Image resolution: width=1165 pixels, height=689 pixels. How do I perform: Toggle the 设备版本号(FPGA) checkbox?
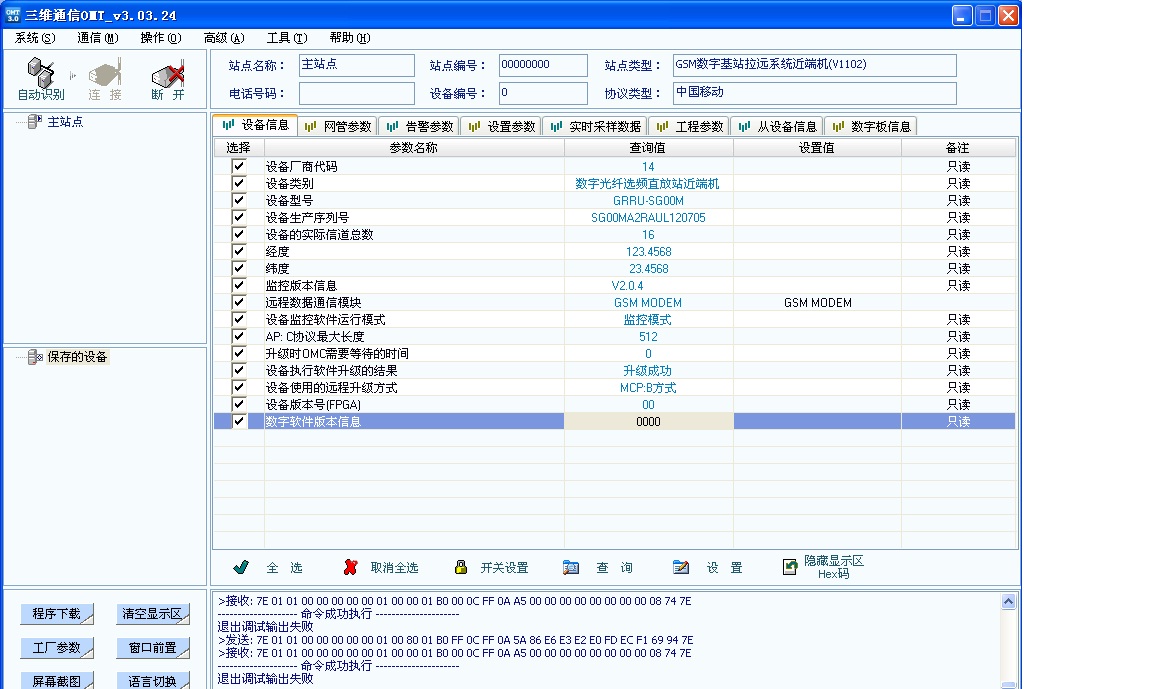pyautogui.click(x=238, y=404)
